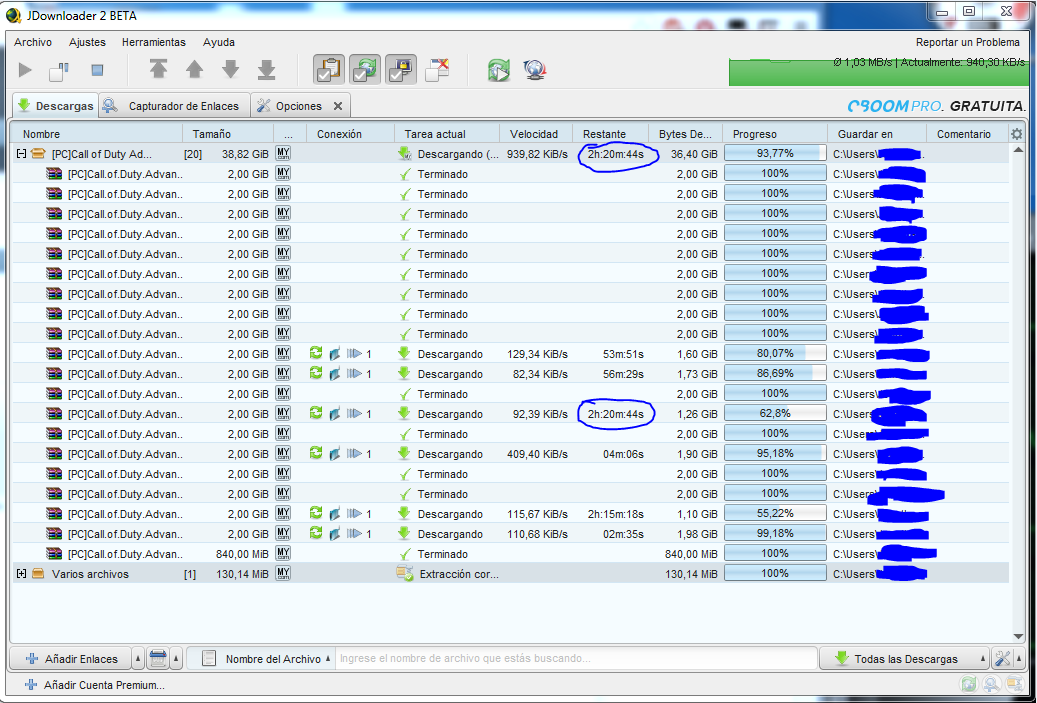Expand the Varios archivos package
The image size is (1037, 703).
point(21,573)
